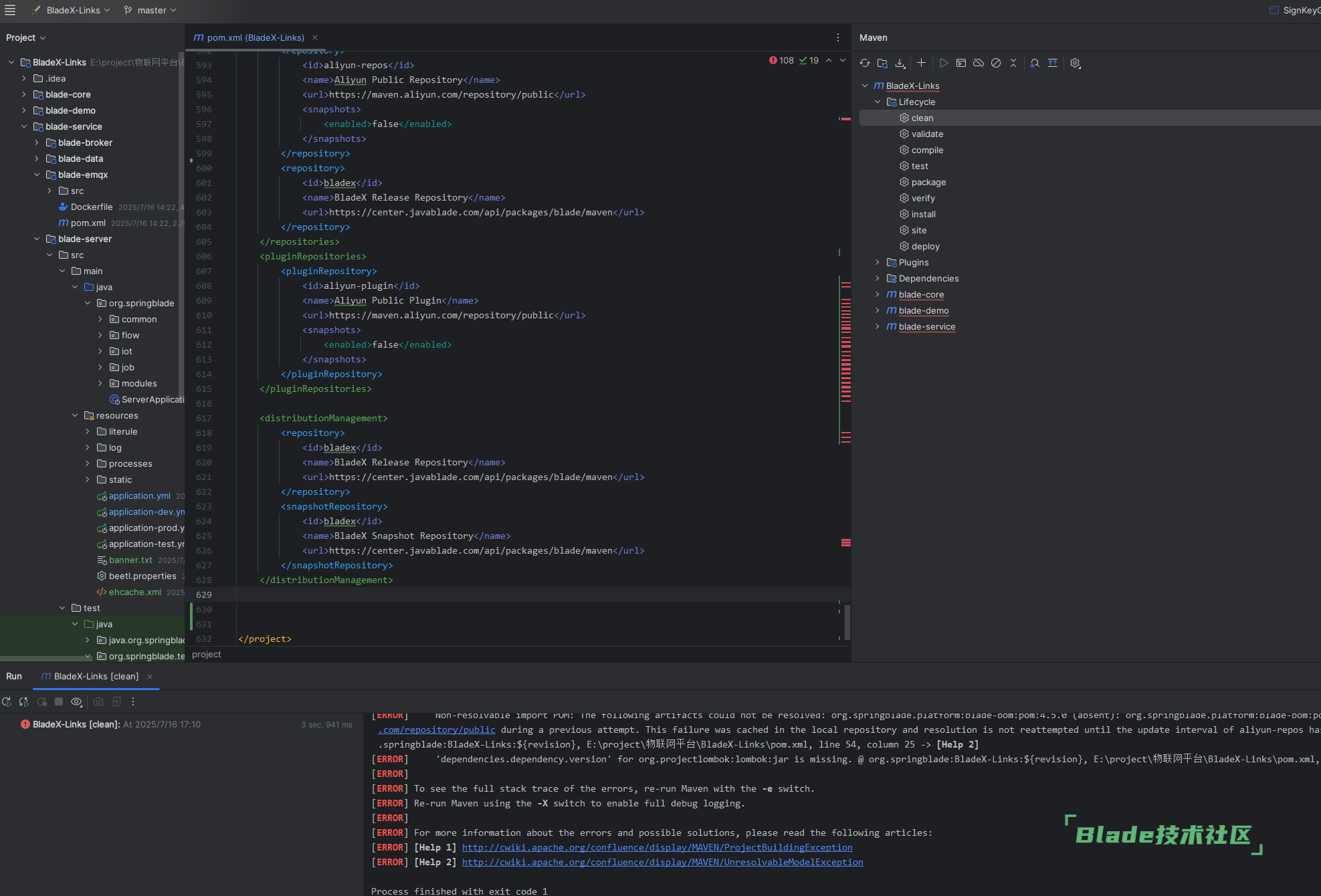
Task: Reload all Maven projects
Action: tap(865, 63)
